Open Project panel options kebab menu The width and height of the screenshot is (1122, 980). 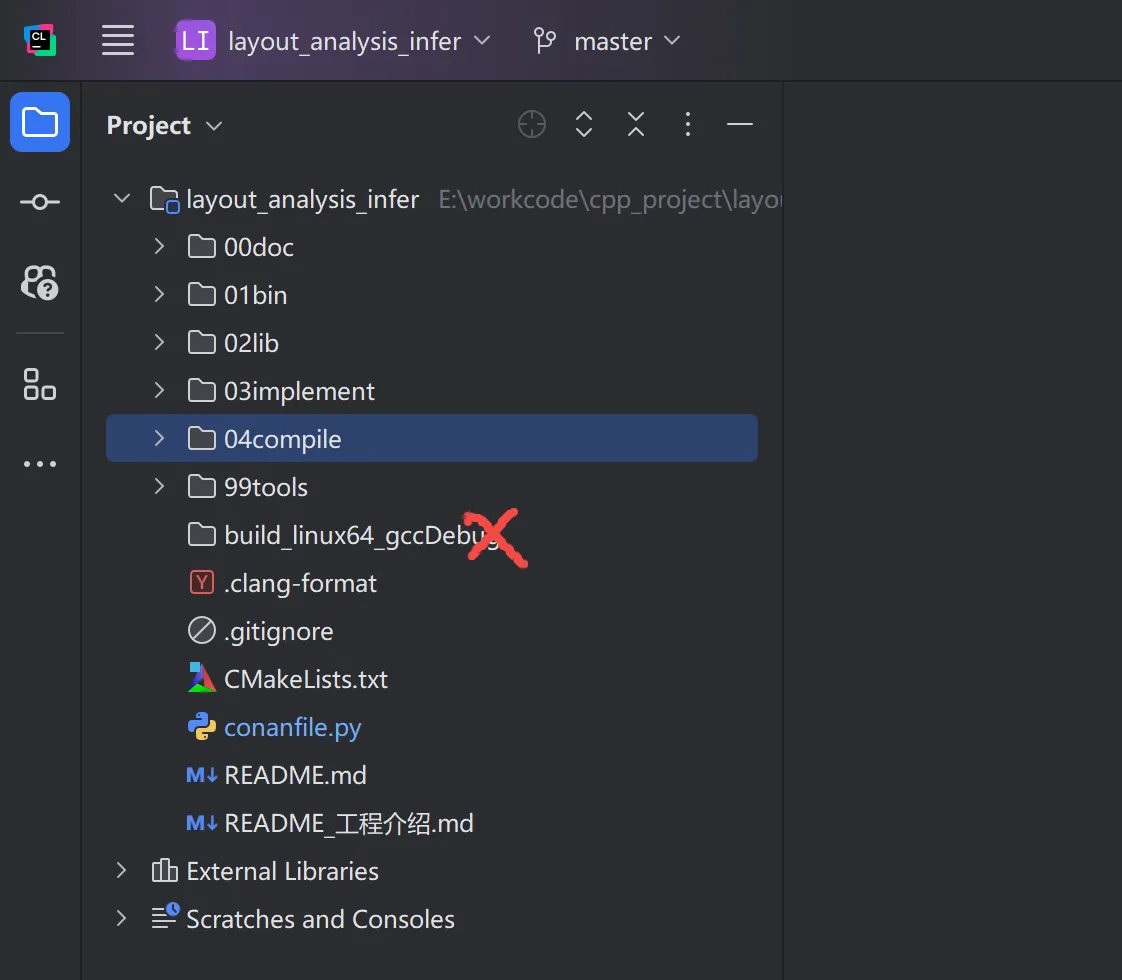pos(688,124)
